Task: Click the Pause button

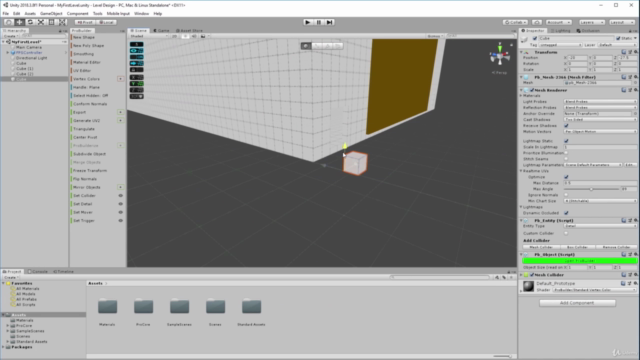Action: click(319, 22)
